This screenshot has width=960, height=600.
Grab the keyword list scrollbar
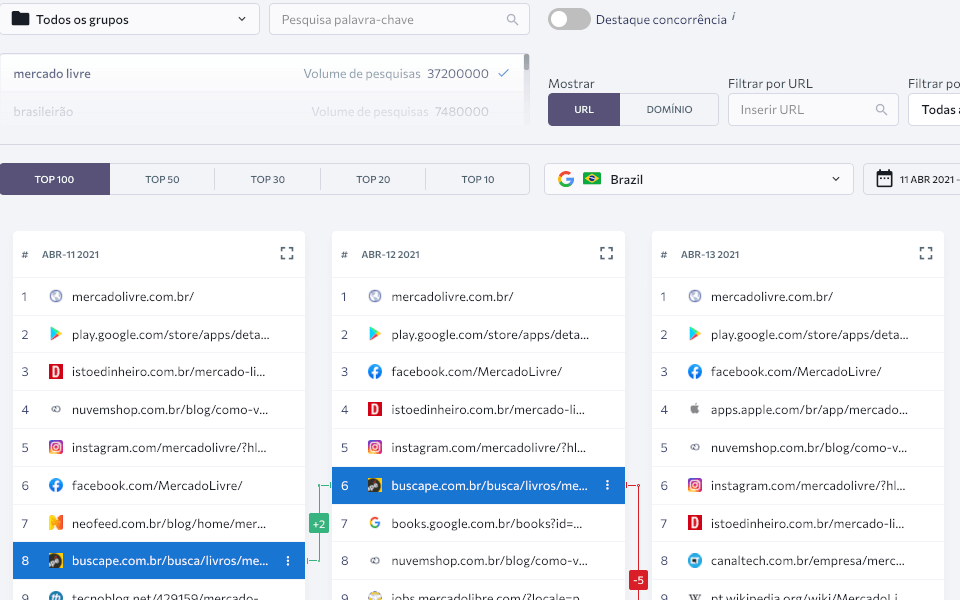pyautogui.click(x=527, y=62)
